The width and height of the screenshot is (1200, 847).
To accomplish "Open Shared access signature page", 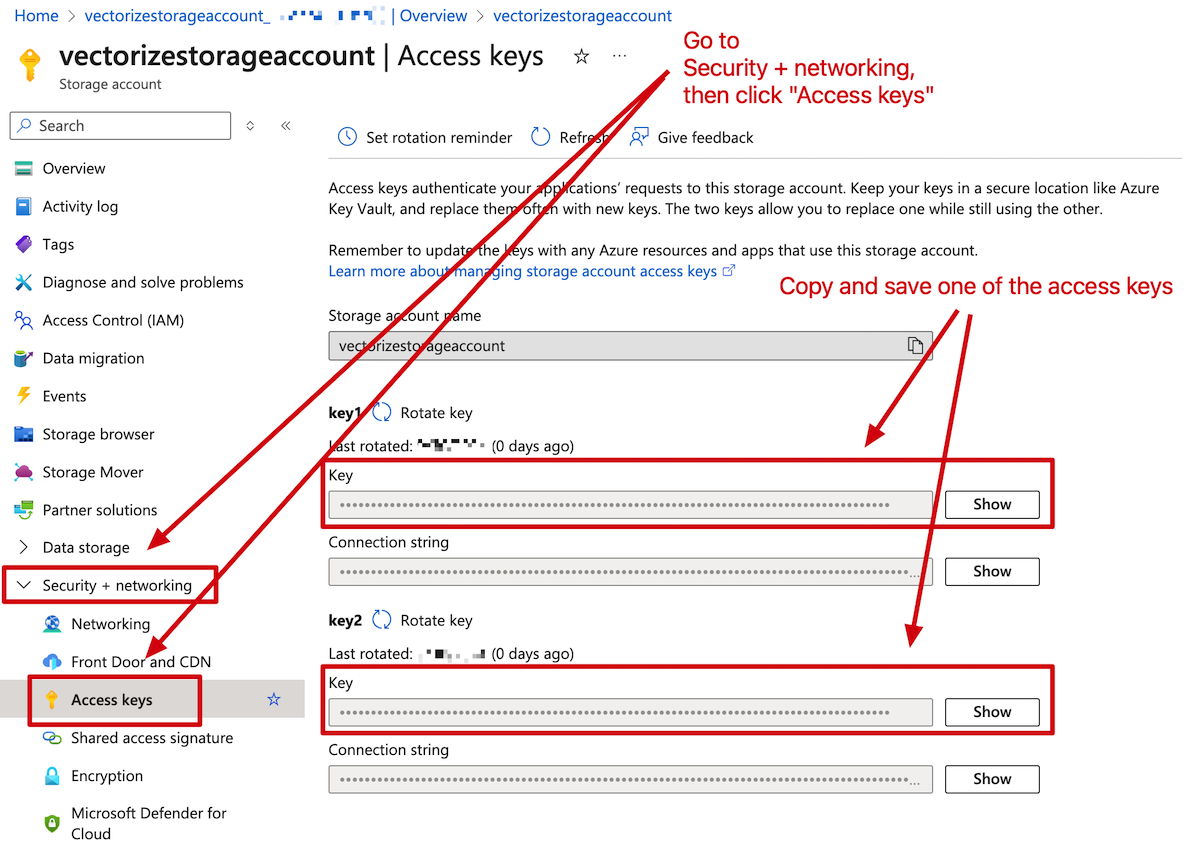I will pyautogui.click(x=152, y=738).
